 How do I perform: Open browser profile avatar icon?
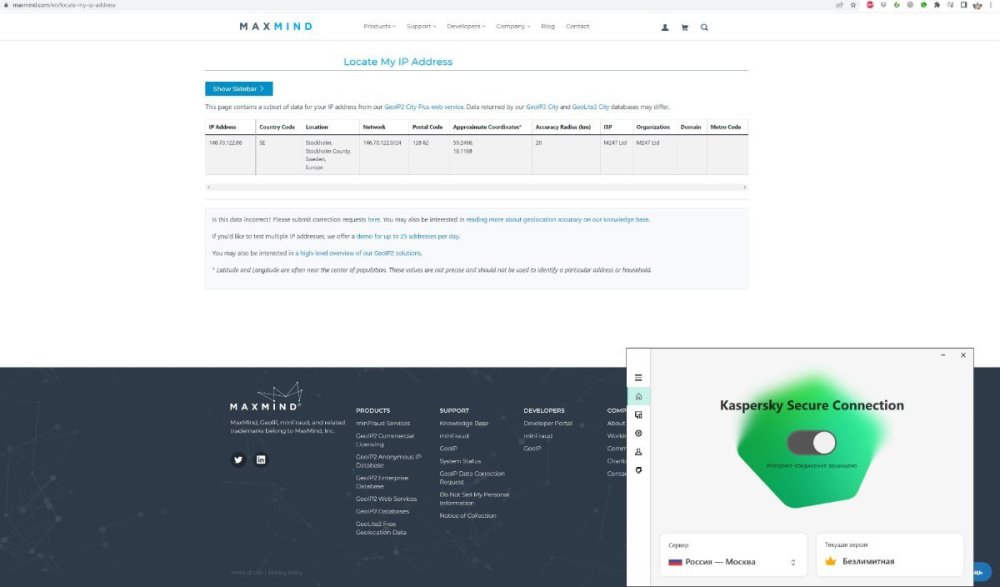pos(977,4)
